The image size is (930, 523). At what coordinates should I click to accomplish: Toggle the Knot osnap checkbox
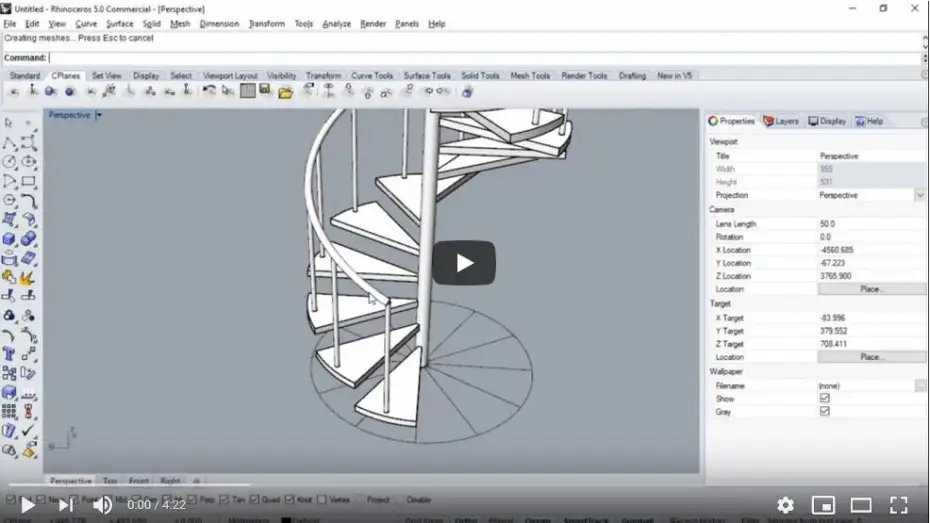pyautogui.click(x=289, y=500)
